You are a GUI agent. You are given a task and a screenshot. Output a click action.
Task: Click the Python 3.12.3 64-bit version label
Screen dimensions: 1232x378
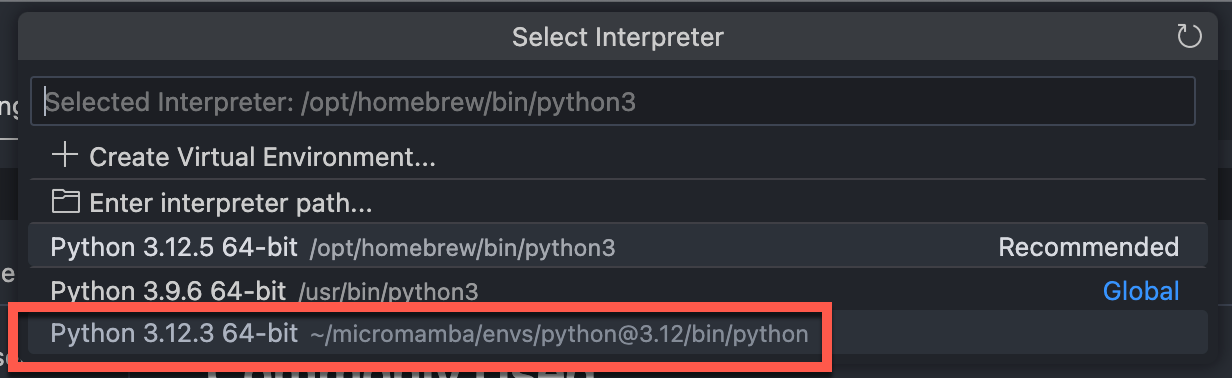[x=174, y=334]
